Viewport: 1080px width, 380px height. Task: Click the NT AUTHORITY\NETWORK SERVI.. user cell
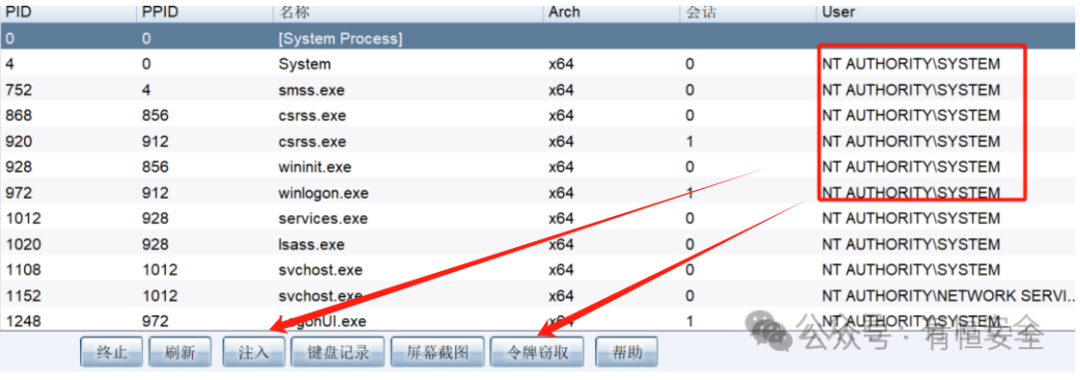tap(948, 296)
